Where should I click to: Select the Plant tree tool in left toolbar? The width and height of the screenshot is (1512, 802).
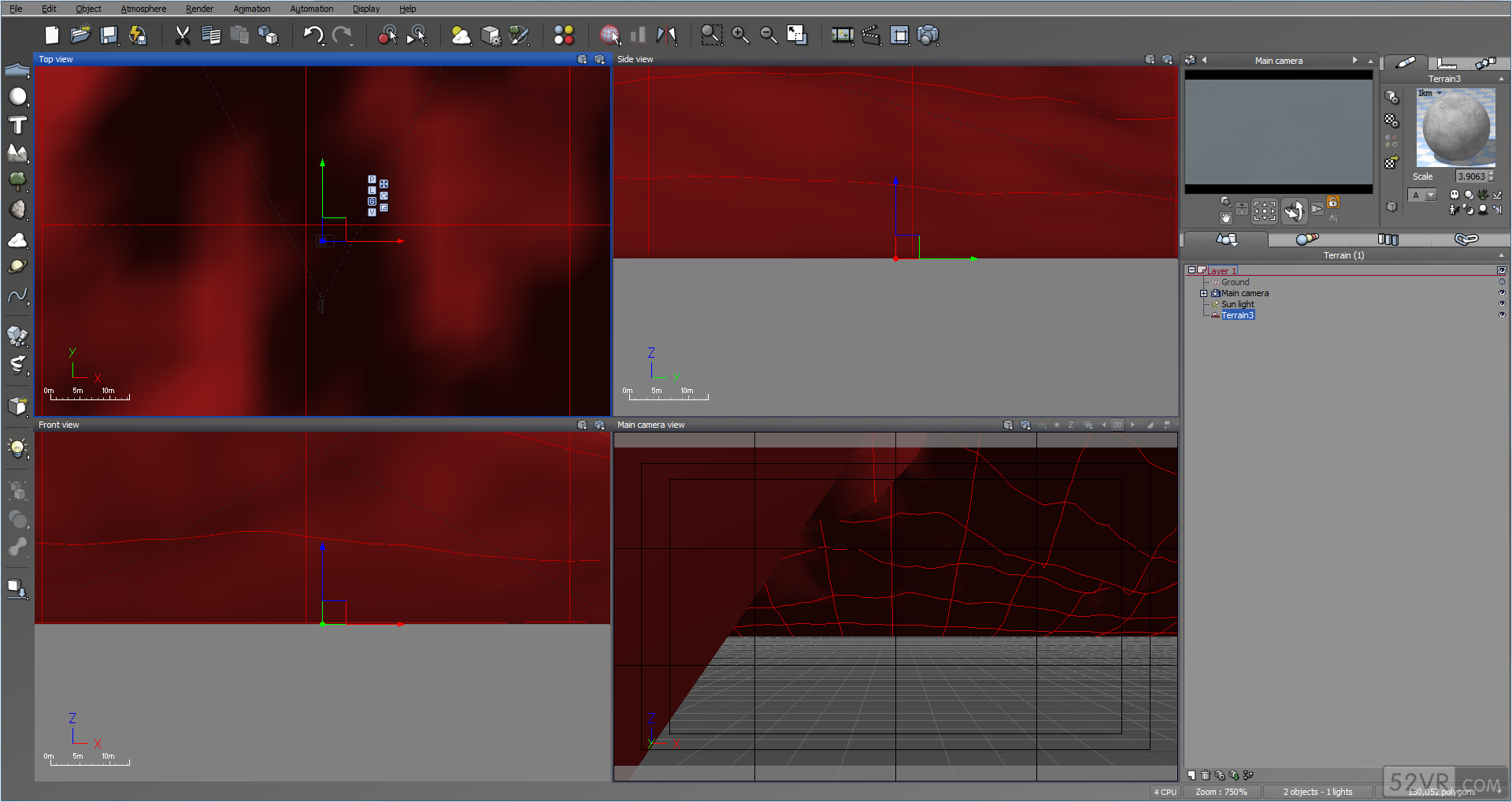pyautogui.click(x=17, y=181)
